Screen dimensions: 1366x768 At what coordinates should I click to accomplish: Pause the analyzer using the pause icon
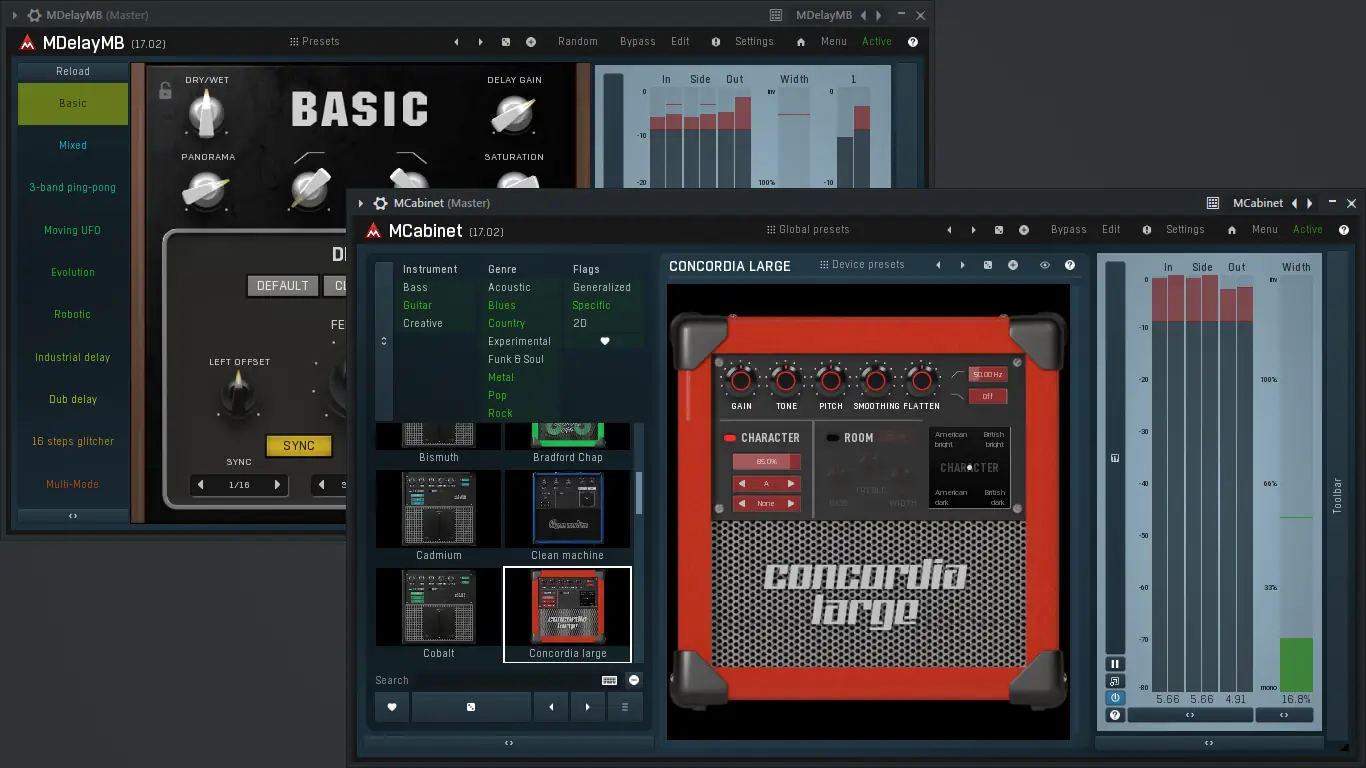[x=1114, y=663]
